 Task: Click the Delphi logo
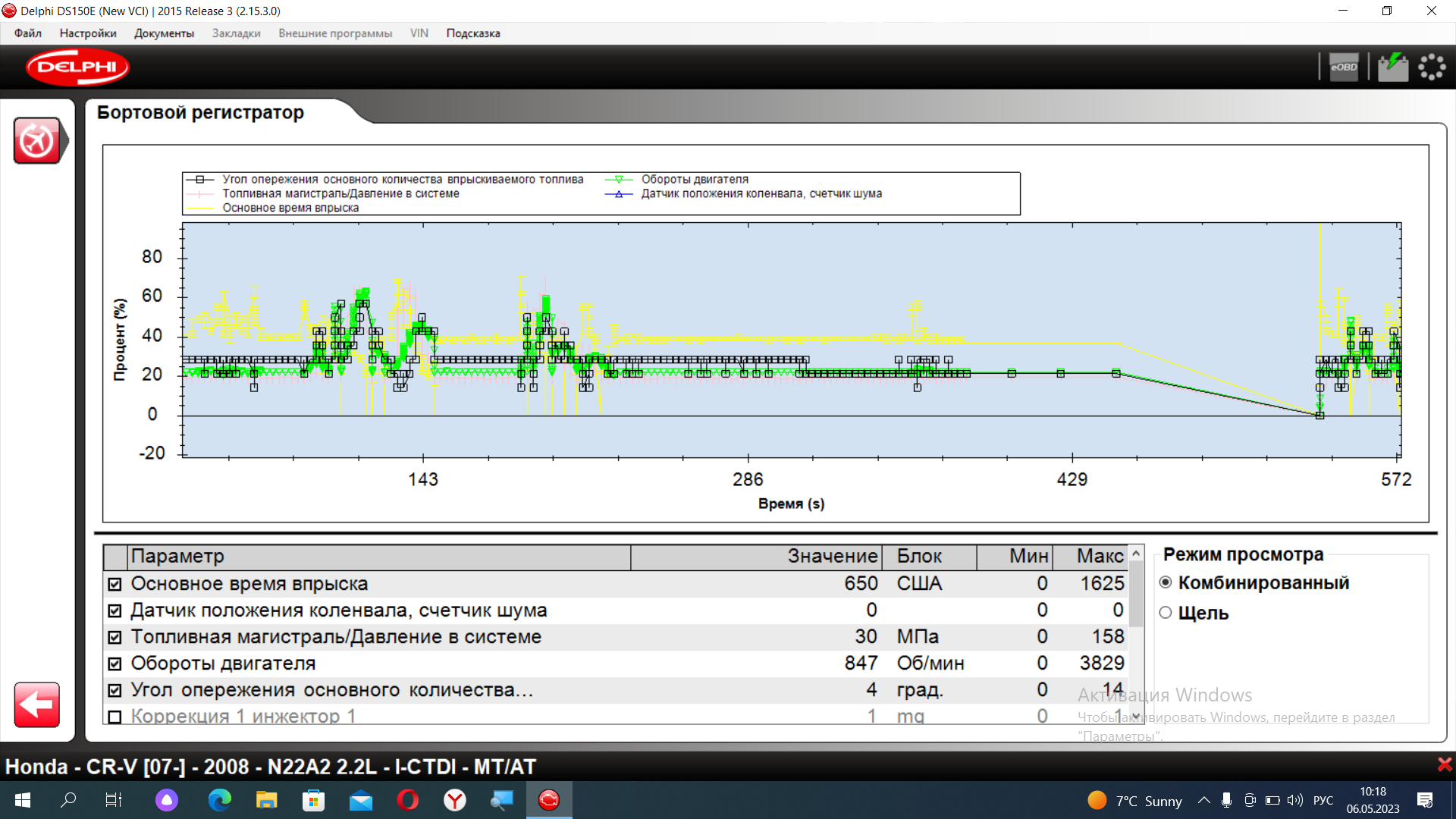77,67
